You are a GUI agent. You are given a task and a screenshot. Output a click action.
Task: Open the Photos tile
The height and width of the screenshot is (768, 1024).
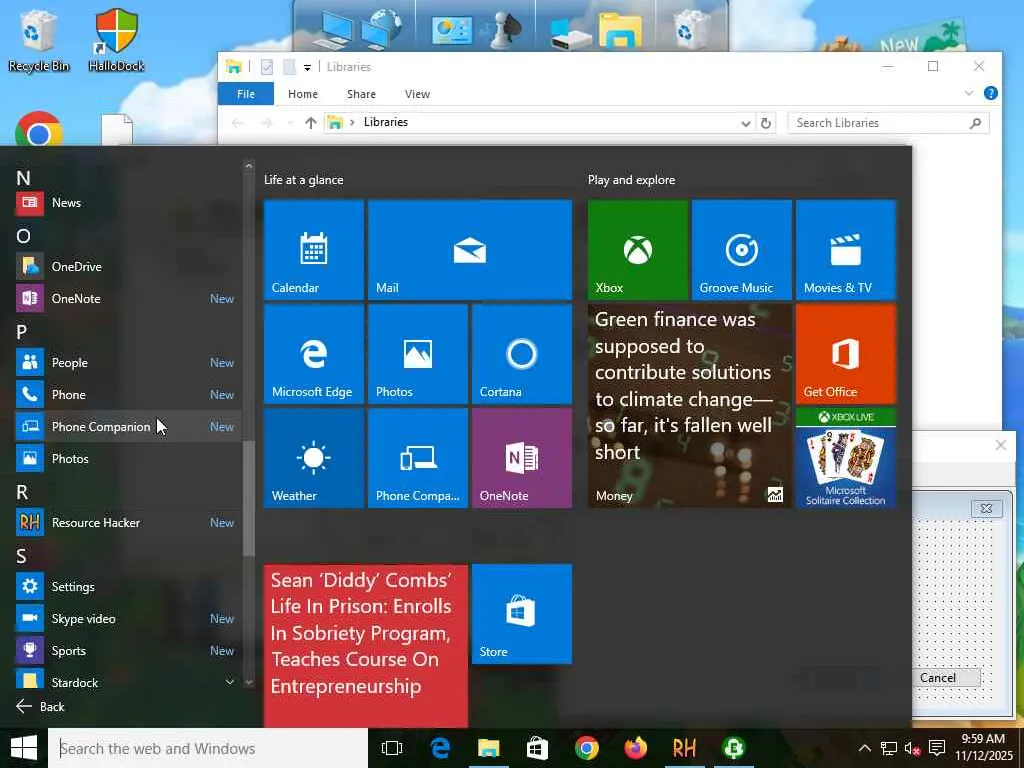click(418, 354)
